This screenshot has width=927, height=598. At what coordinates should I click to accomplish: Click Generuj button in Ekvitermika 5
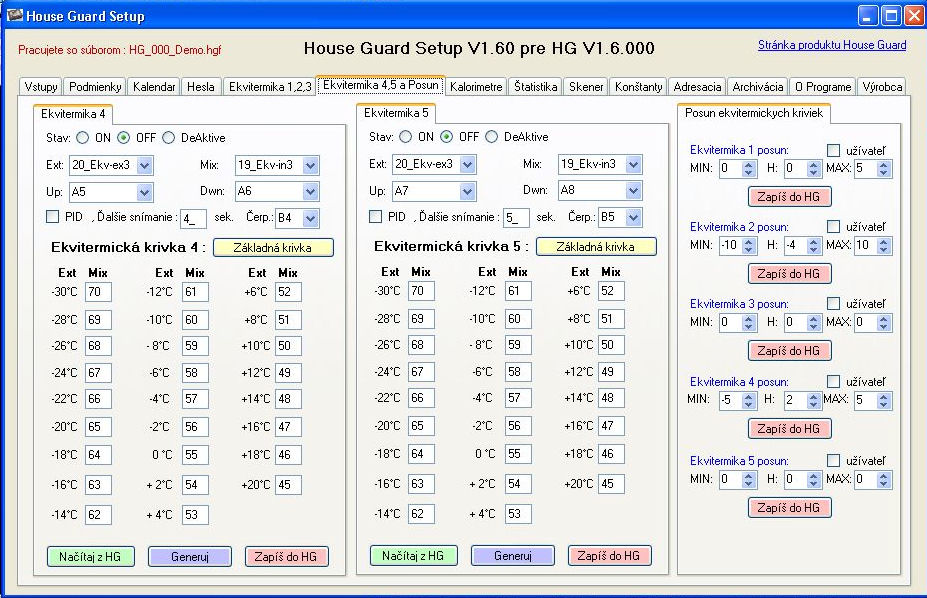[513, 555]
